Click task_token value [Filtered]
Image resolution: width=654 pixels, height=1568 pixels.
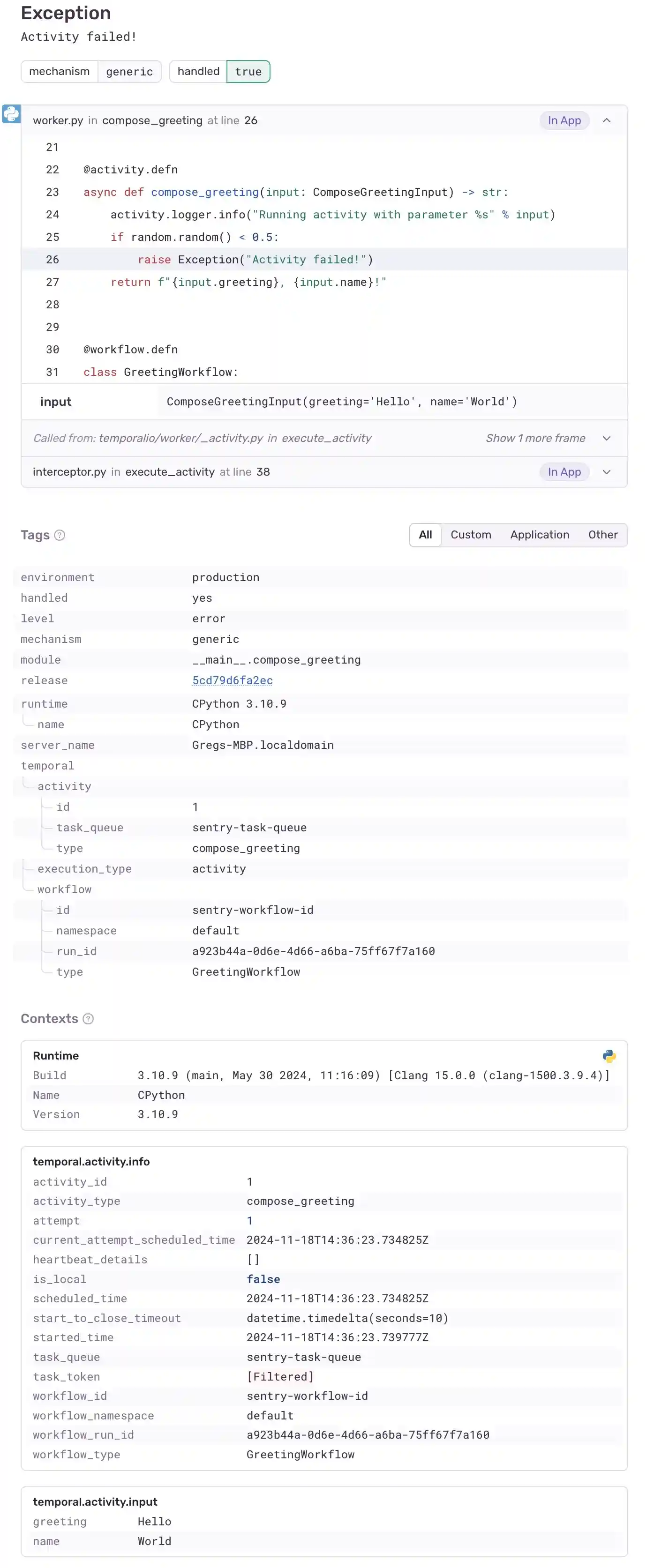(x=280, y=1377)
